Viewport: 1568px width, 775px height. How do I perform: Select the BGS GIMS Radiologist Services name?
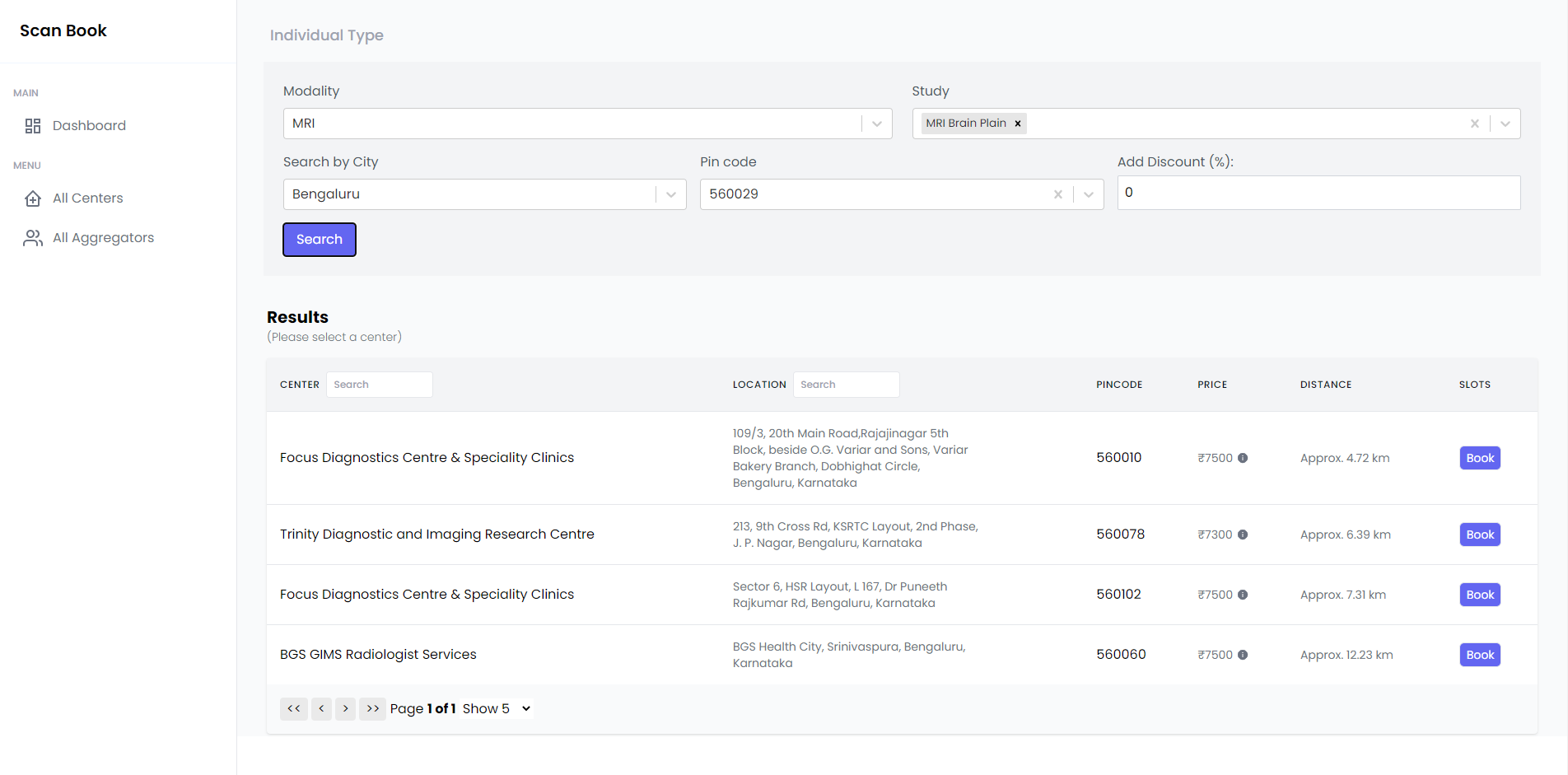pyautogui.click(x=378, y=655)
